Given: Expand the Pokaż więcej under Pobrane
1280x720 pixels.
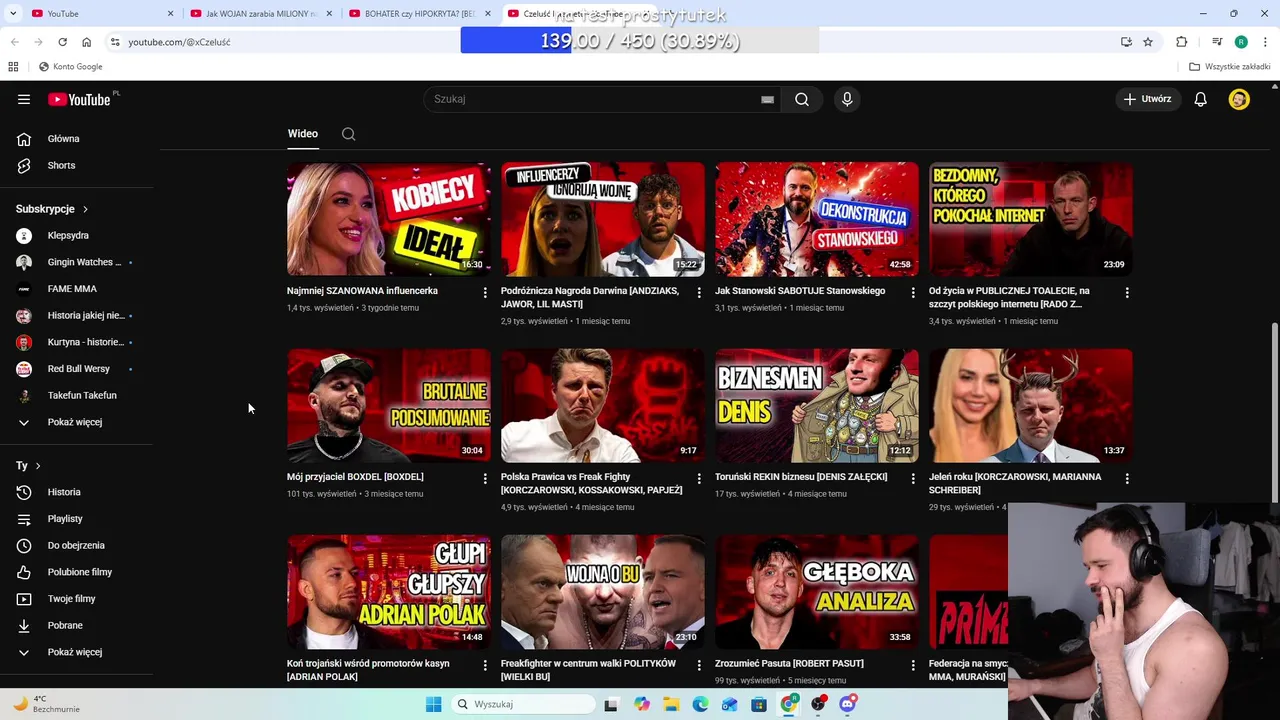Looking at the screenshot, I should tap(76, 652).
